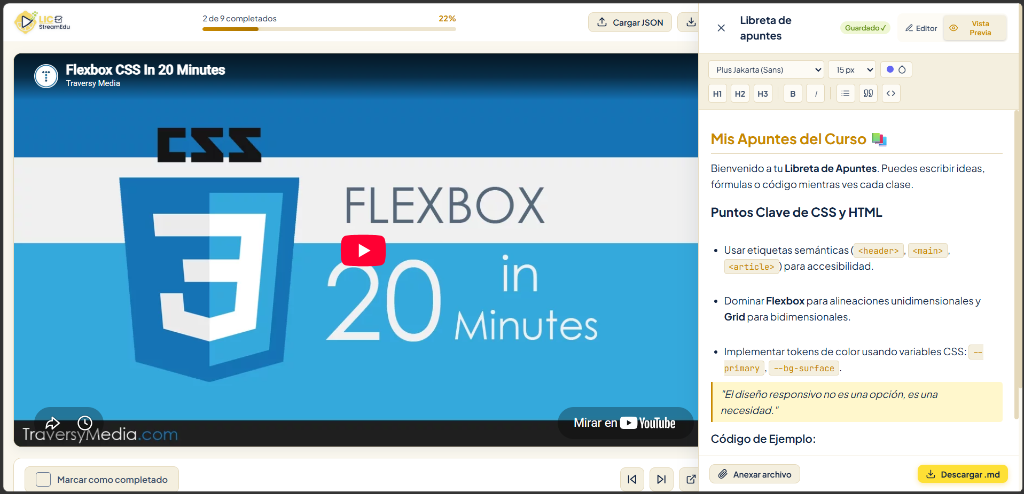1024x494 pixels.
Task: Click the responsive design quote block
Action: click(x=856, y=402)
